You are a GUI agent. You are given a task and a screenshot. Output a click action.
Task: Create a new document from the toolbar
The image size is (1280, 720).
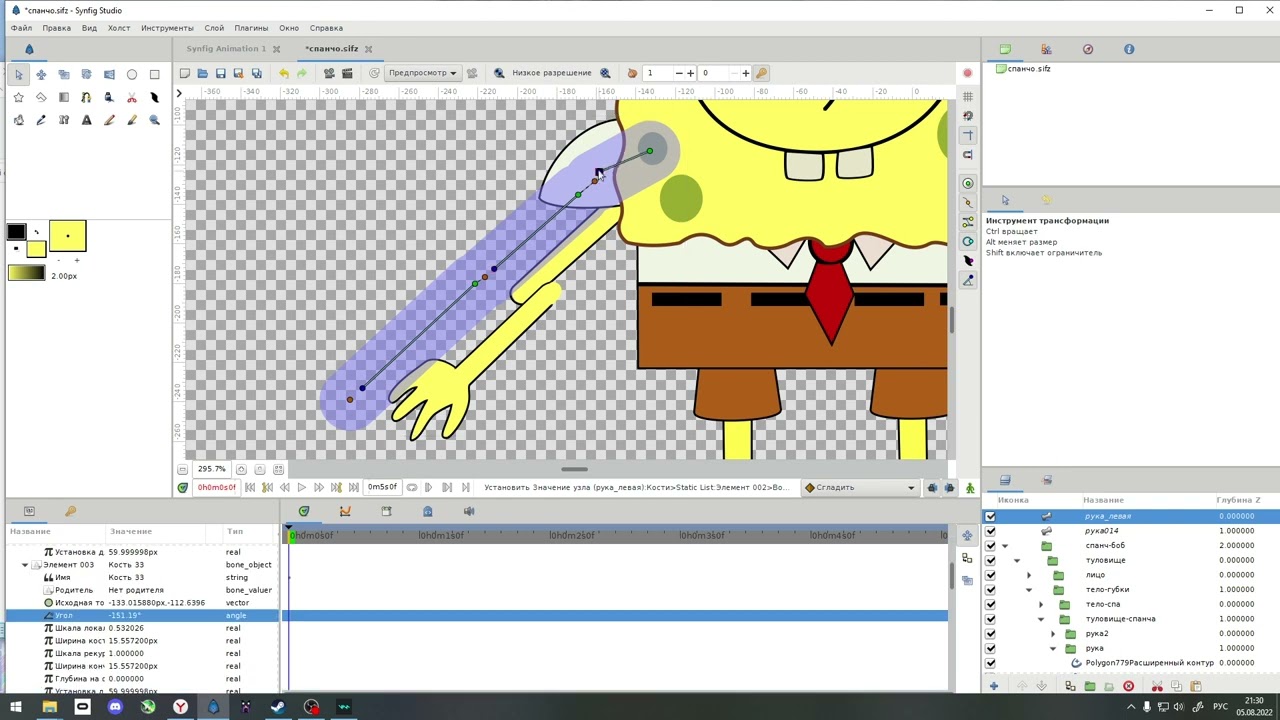click(x=184, y=73)
